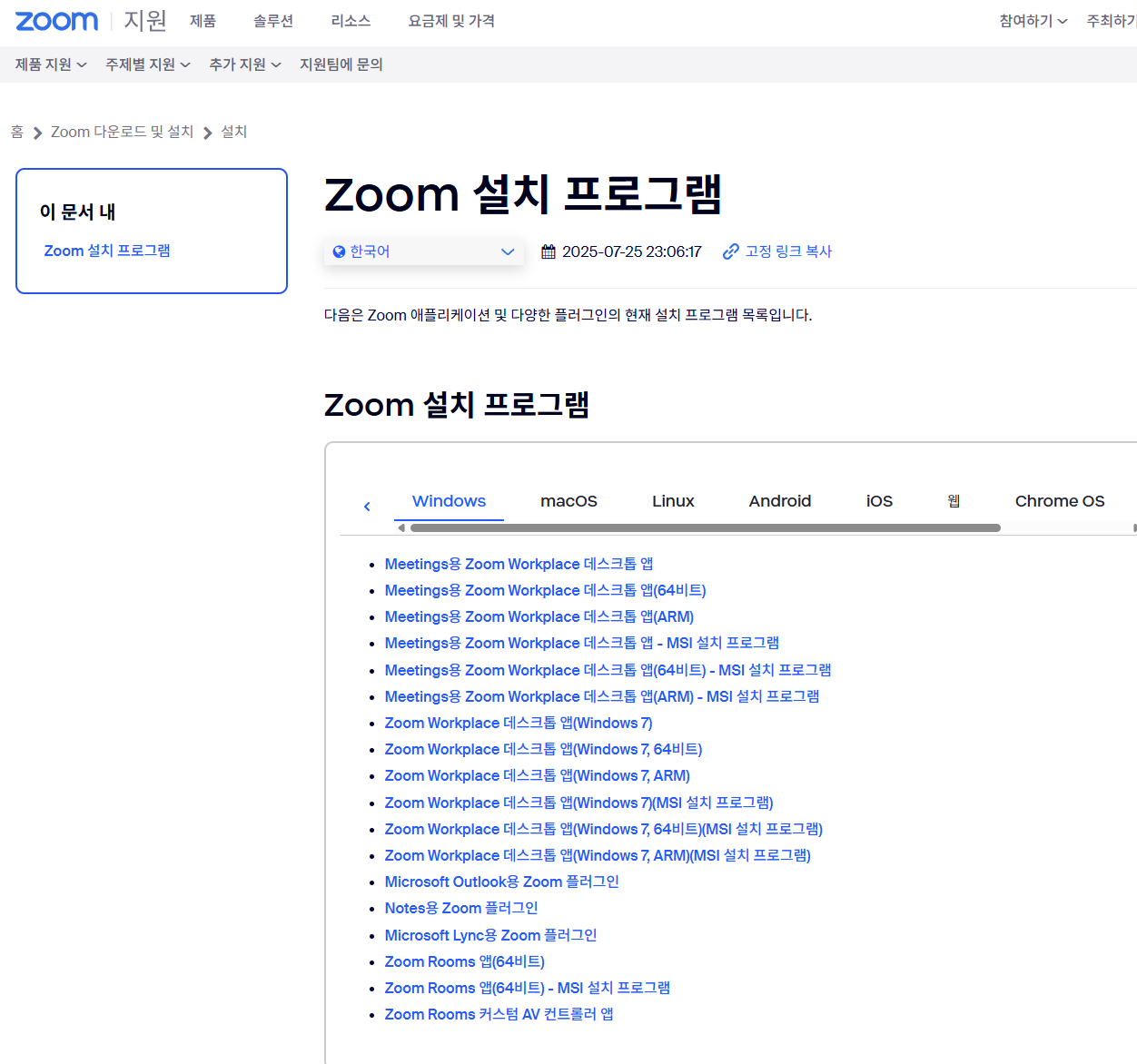Switch to the Android tab
The height and width of the screenshot is (1064, 1137).
click(x=780, y=501)
